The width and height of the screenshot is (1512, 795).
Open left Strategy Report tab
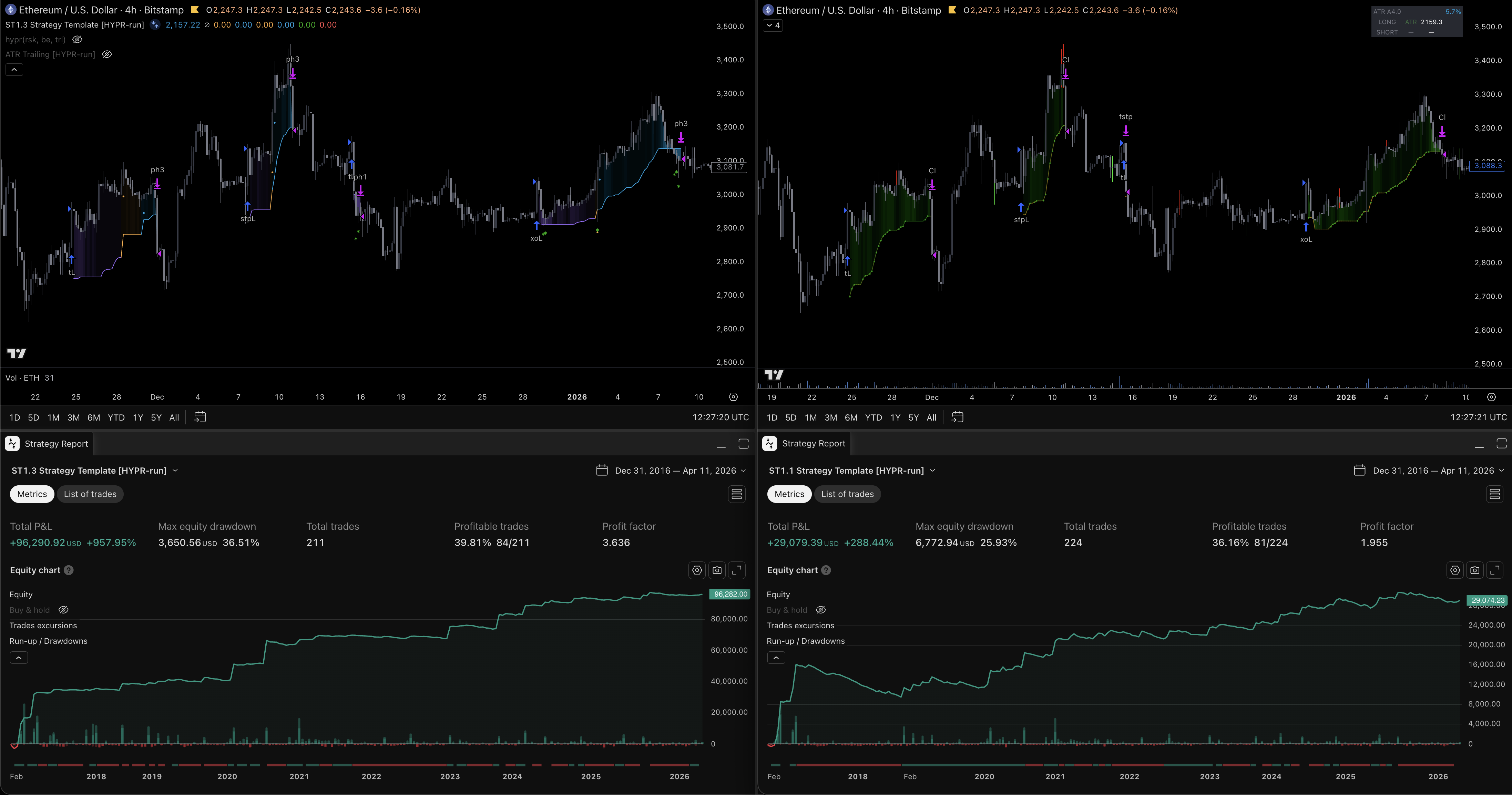(48, 444)
